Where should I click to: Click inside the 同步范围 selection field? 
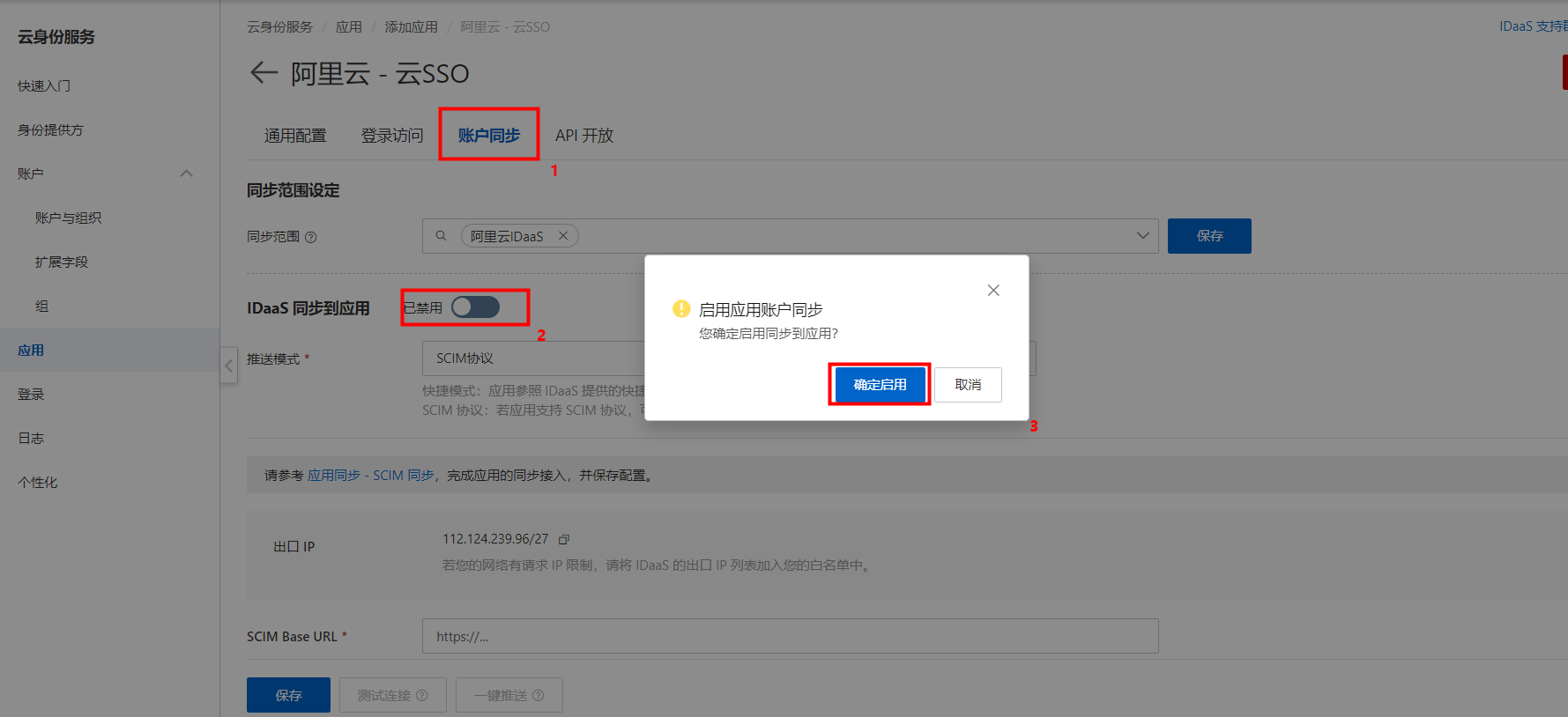click(x=790, y=236)
